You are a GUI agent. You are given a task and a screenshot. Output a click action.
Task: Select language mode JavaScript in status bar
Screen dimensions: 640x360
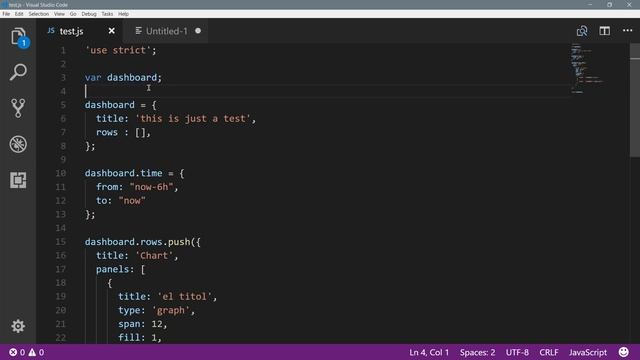588,352
